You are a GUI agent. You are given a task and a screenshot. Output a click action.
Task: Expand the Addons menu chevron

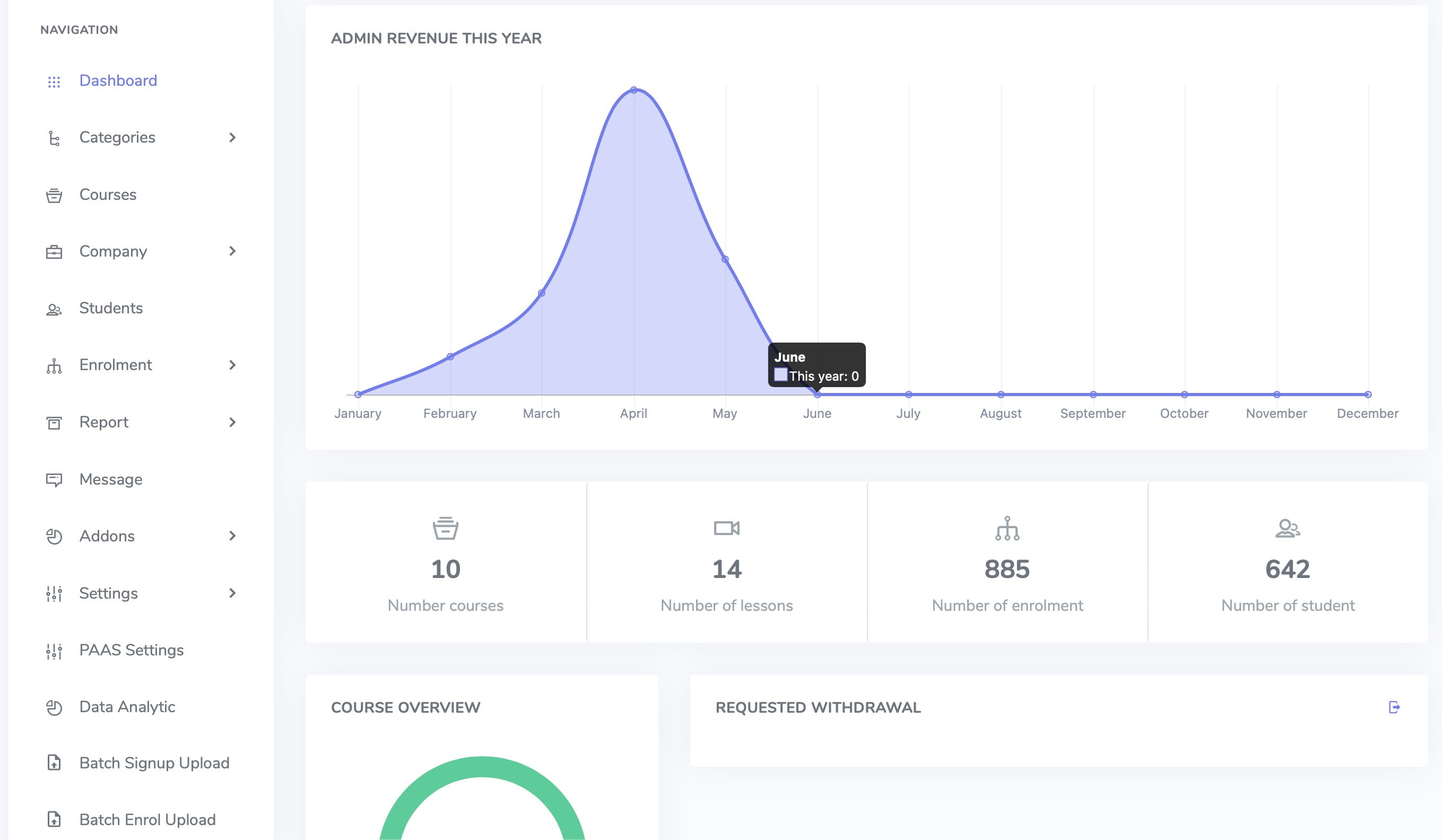click(x=232, y=536)
